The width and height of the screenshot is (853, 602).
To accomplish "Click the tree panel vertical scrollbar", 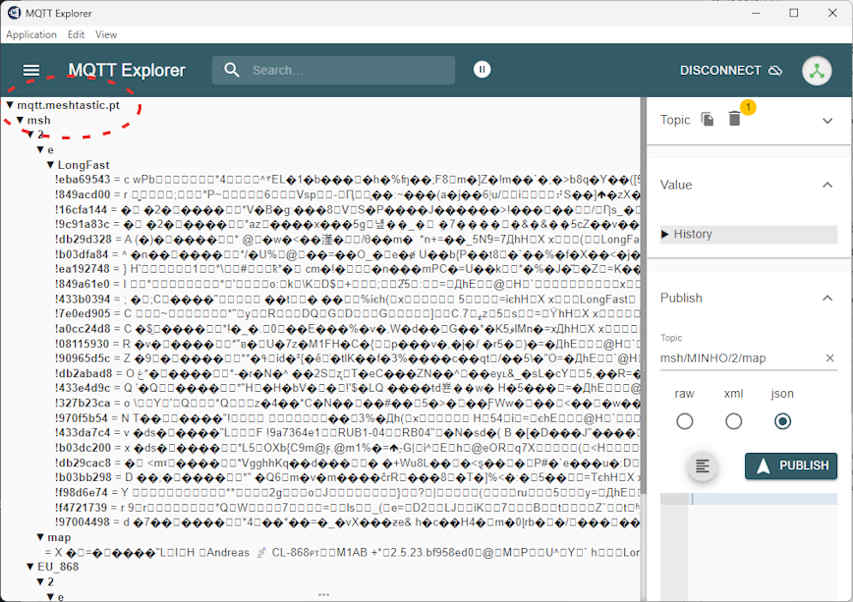I will (644, 296).
